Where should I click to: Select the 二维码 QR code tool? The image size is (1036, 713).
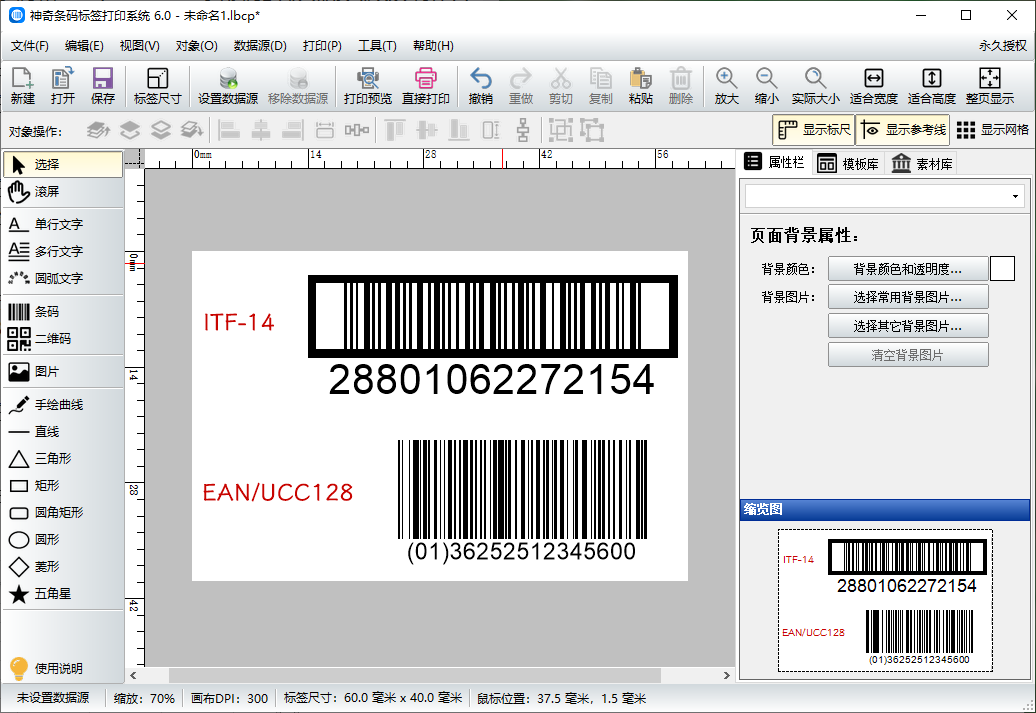click(x=63, y=339)
